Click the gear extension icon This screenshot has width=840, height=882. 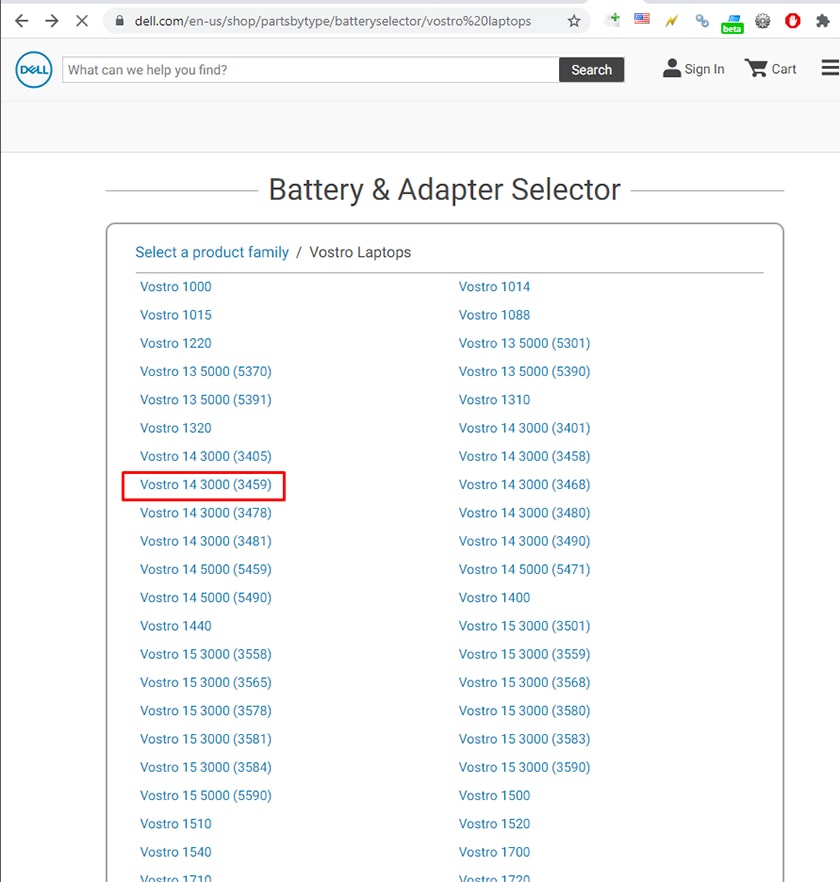pyautogui.click(x=762, y=19)
